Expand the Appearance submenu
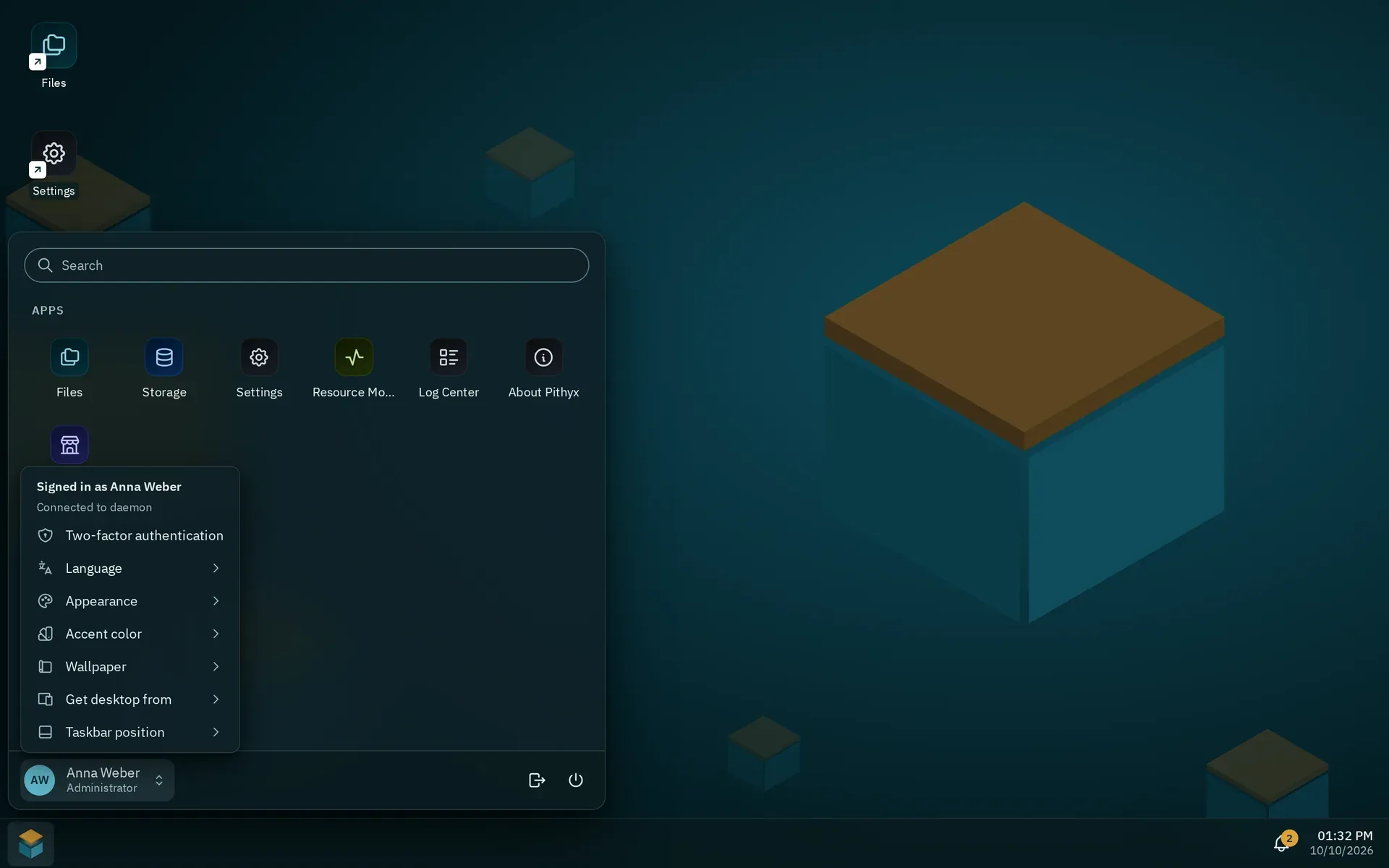This screenshot has height=868, width=1389. tap(130, 601)
